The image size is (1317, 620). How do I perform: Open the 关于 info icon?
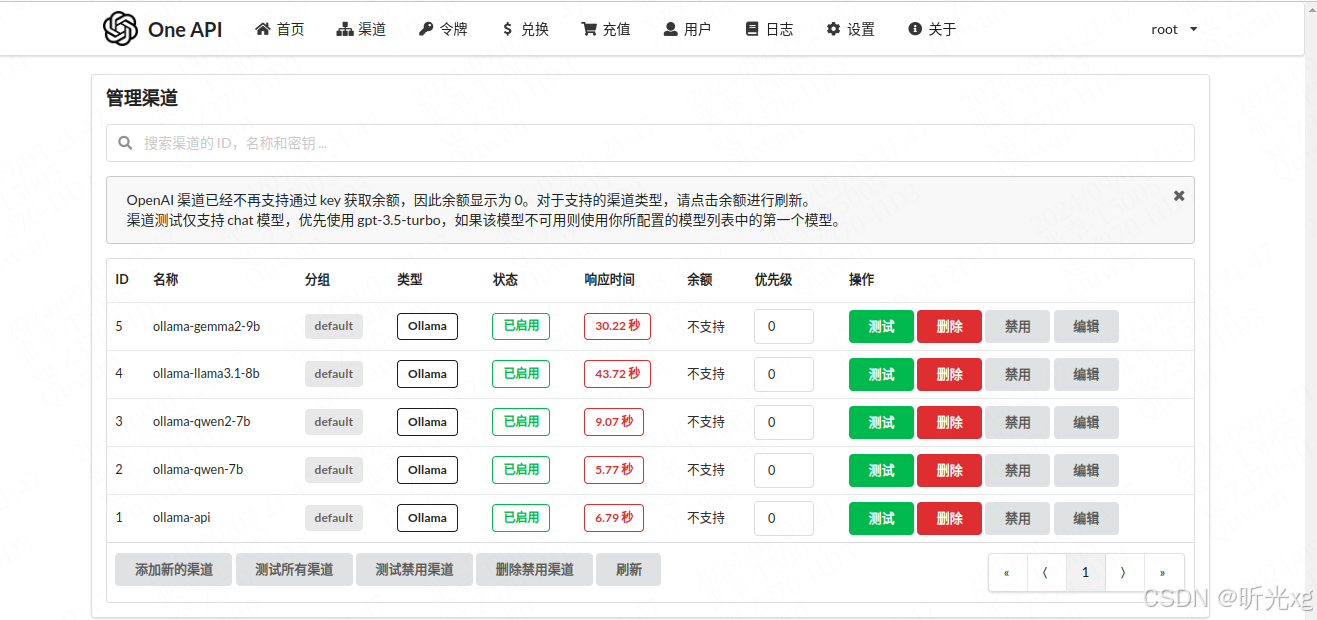916,29
